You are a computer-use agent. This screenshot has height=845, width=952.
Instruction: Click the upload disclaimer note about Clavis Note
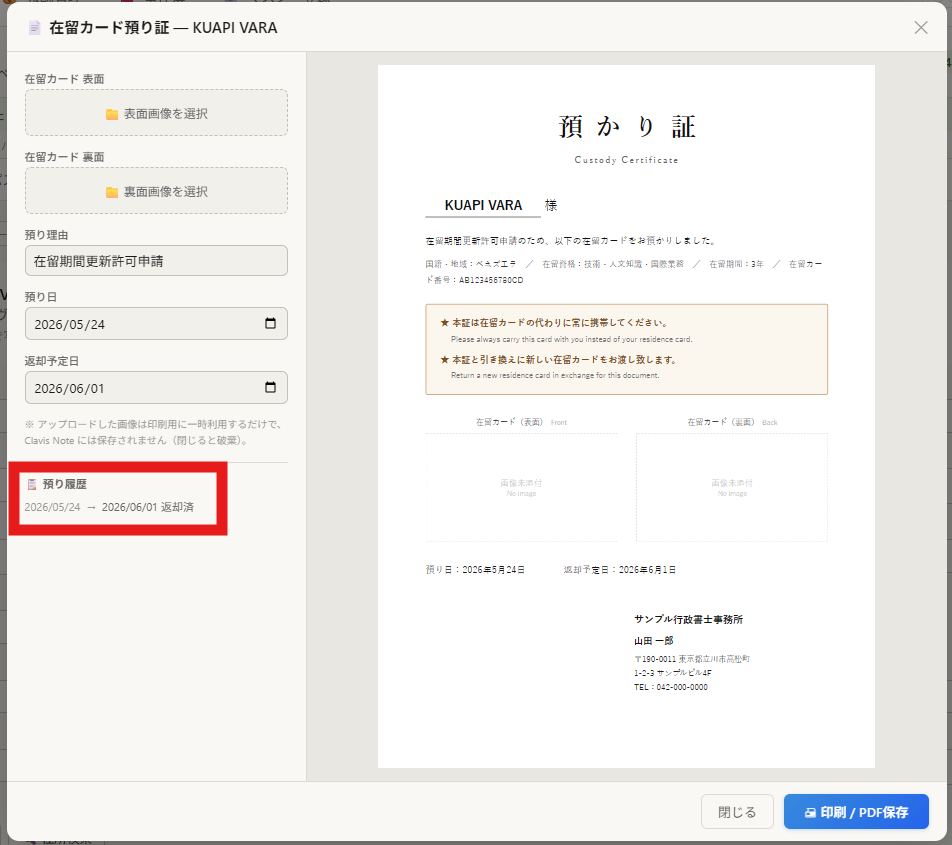point(153,432)
